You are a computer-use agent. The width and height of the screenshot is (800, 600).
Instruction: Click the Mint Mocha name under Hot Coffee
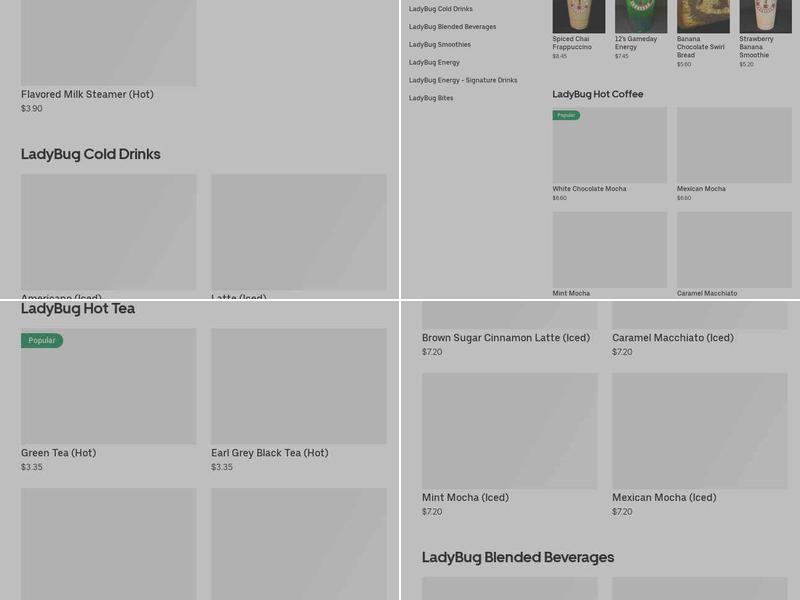(x=571, y=293)
